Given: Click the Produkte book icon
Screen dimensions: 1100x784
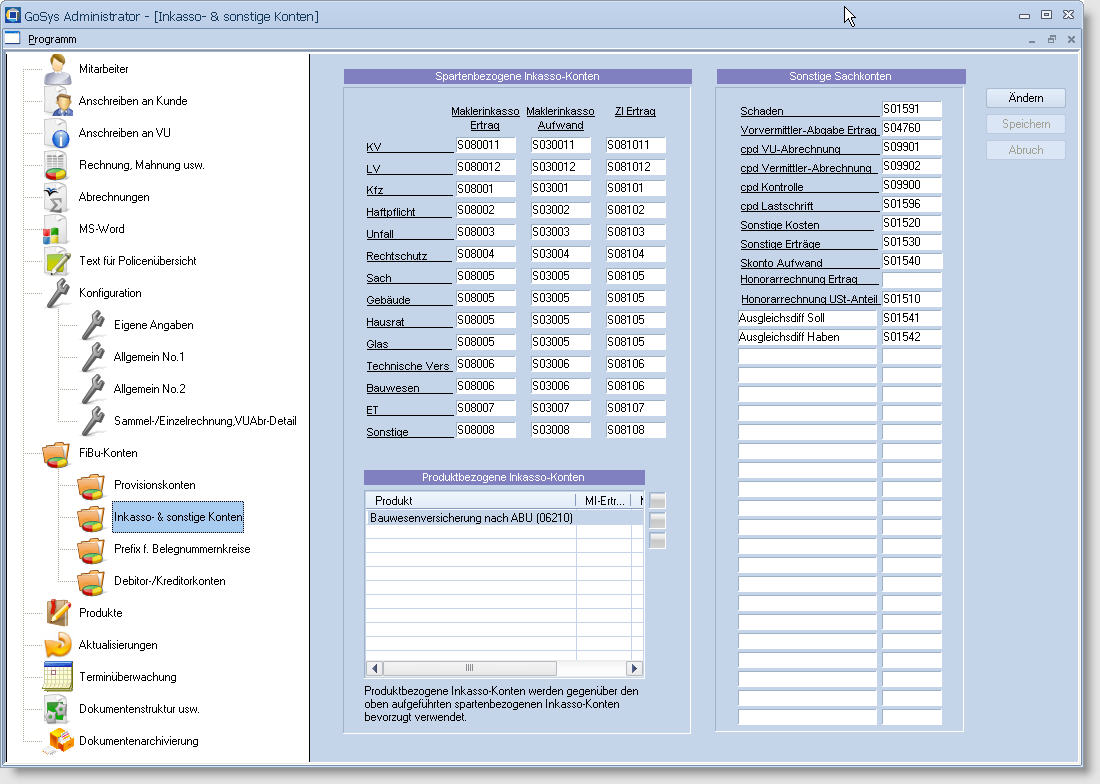Looking at the screenshot, I should pyautogui.click(x=57, y=613).
